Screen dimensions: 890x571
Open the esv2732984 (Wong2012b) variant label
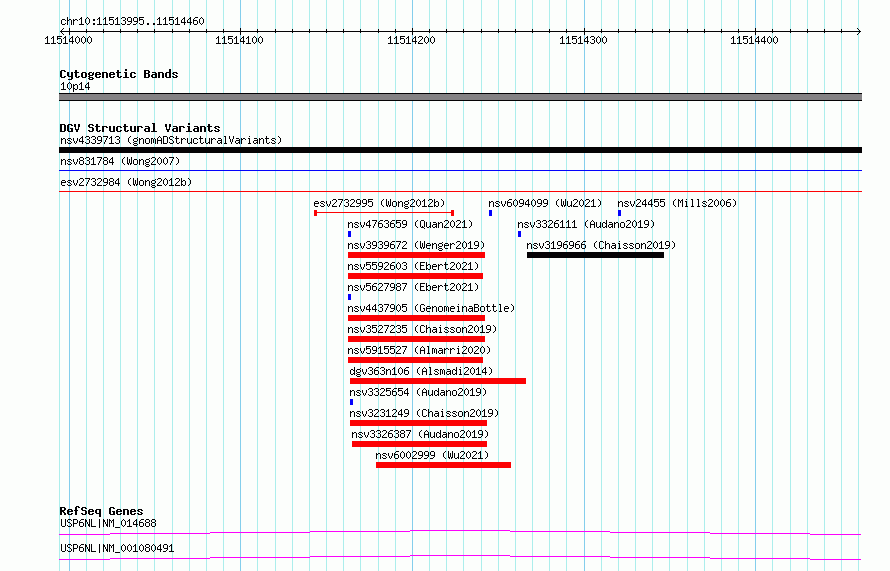(126, 182)
